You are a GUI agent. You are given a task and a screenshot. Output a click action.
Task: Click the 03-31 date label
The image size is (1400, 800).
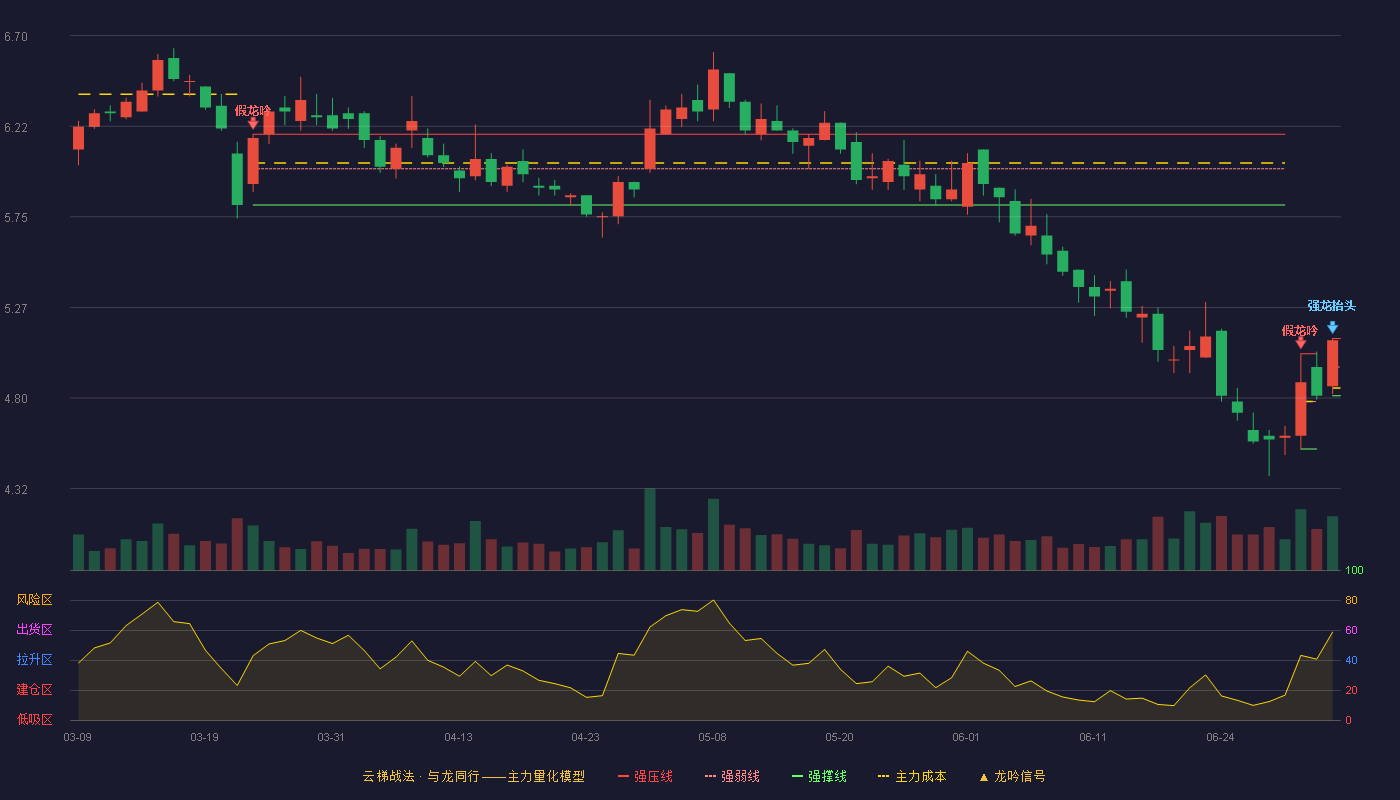(331, 737)
